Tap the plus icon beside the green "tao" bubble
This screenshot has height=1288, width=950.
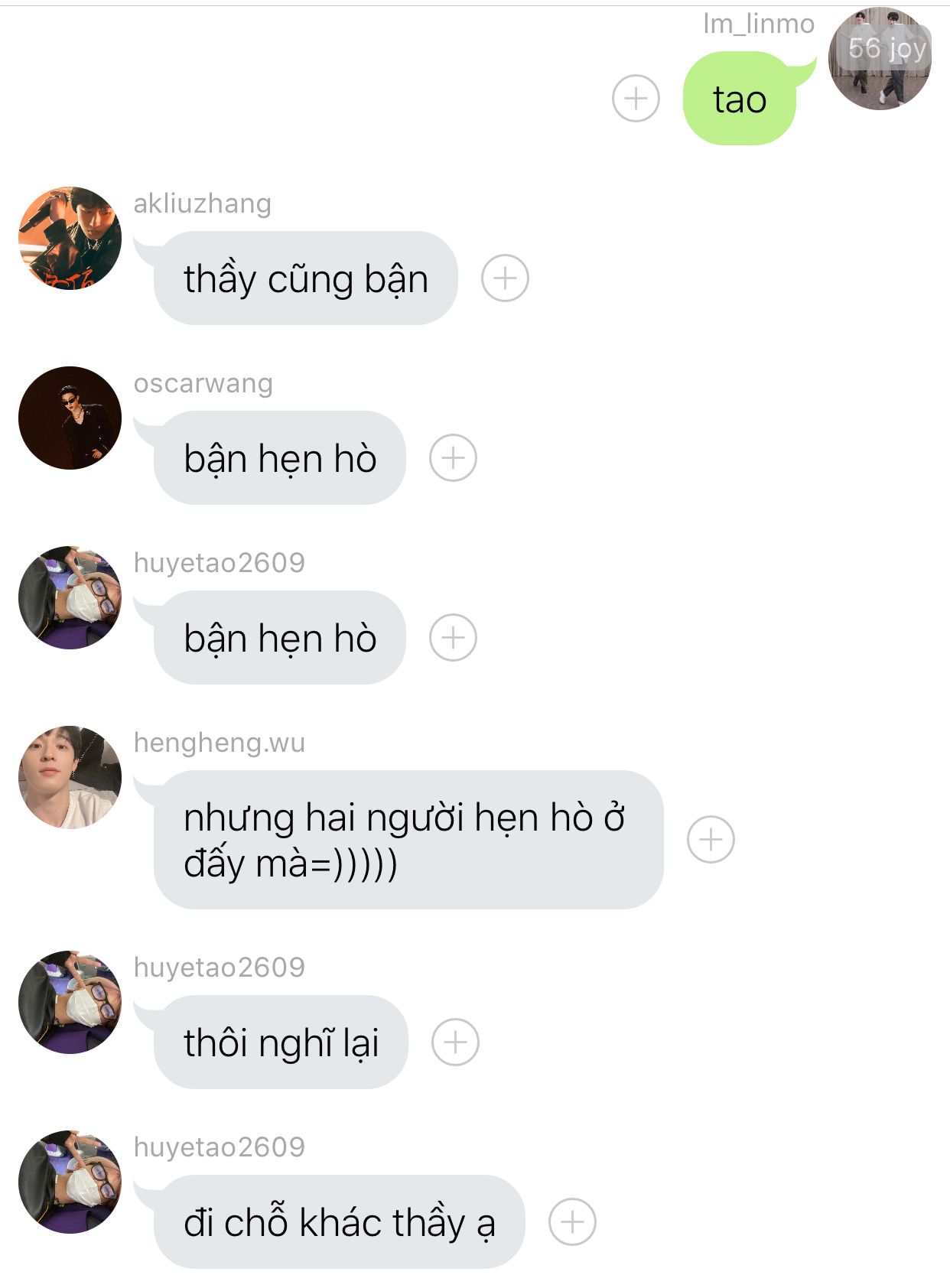636,99
